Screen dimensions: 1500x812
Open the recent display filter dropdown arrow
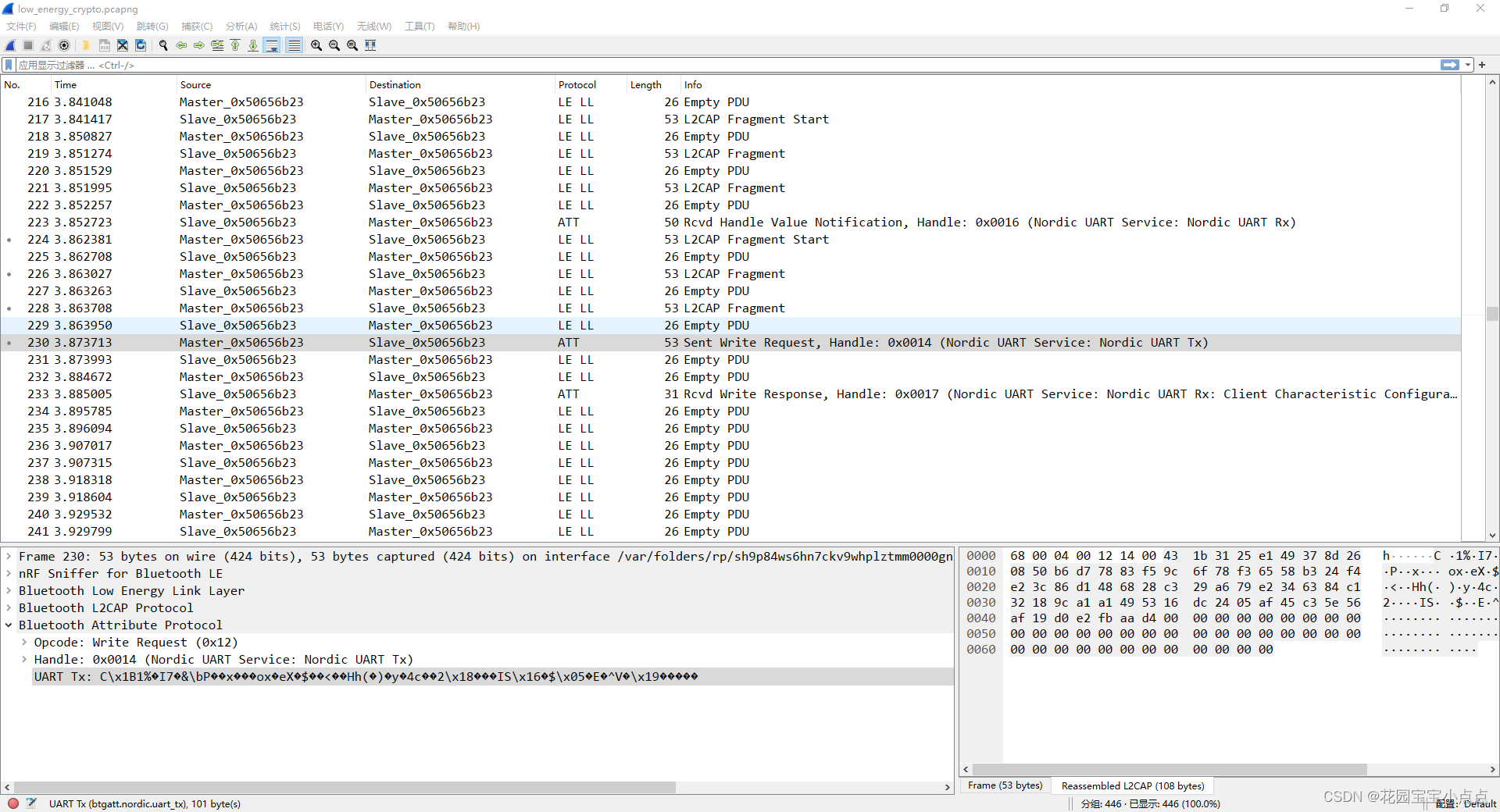pyautogui.click(x=1468, y=65)
